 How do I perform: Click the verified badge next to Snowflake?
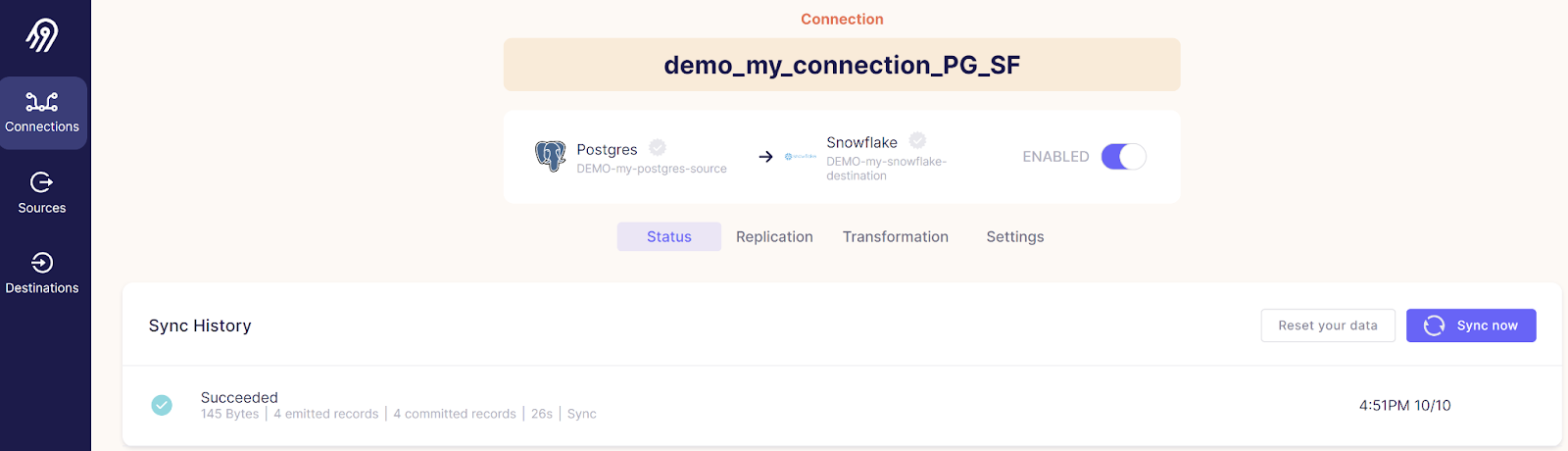click(x=917, y=140)
